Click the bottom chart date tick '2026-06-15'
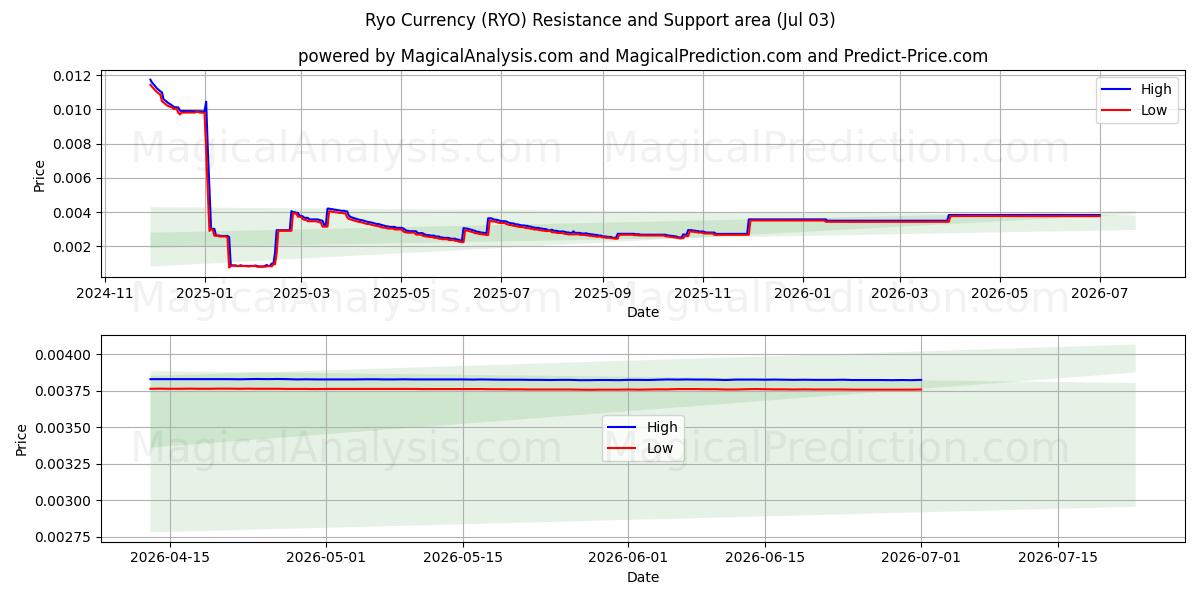 point(765,559)
